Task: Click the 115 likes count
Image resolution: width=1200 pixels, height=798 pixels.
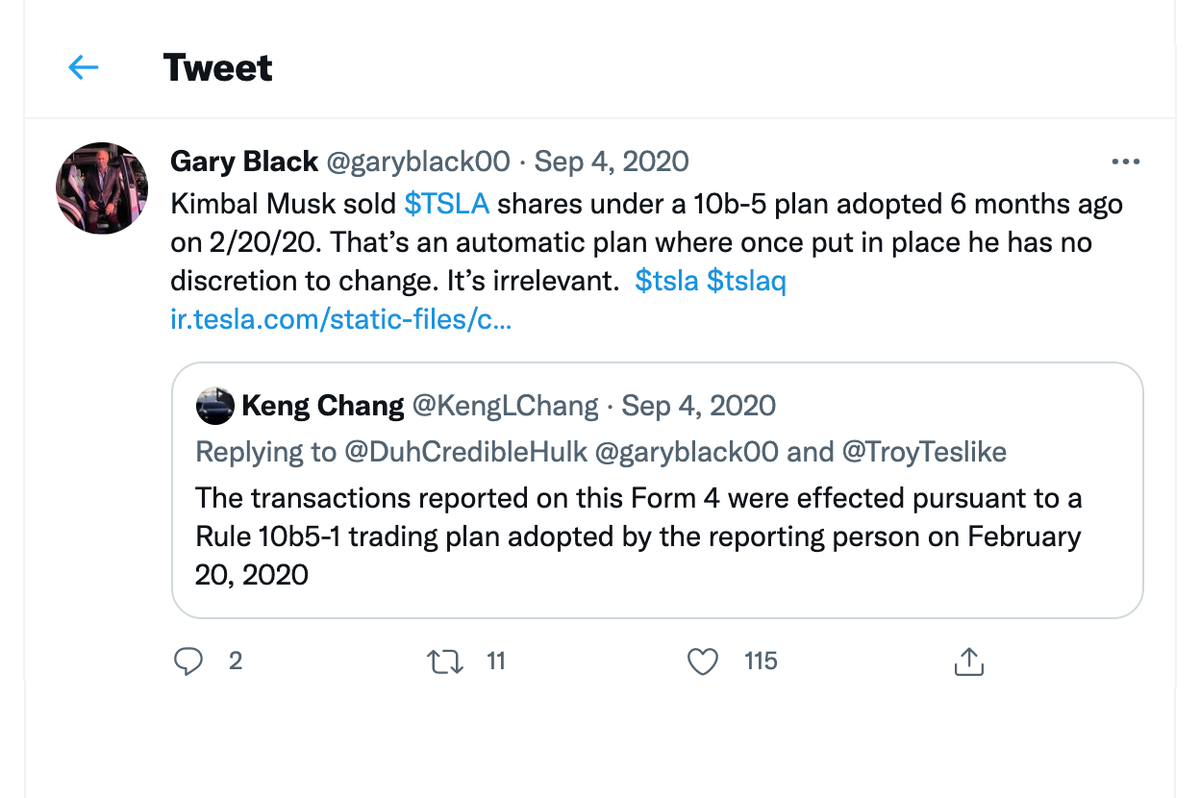Action: click(x=761, y=661)
